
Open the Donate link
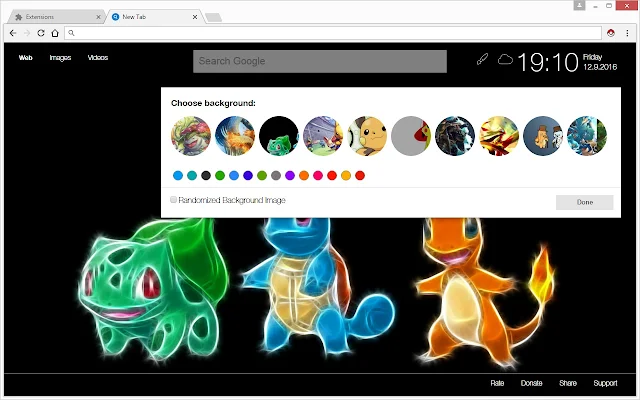pos(531,383)
